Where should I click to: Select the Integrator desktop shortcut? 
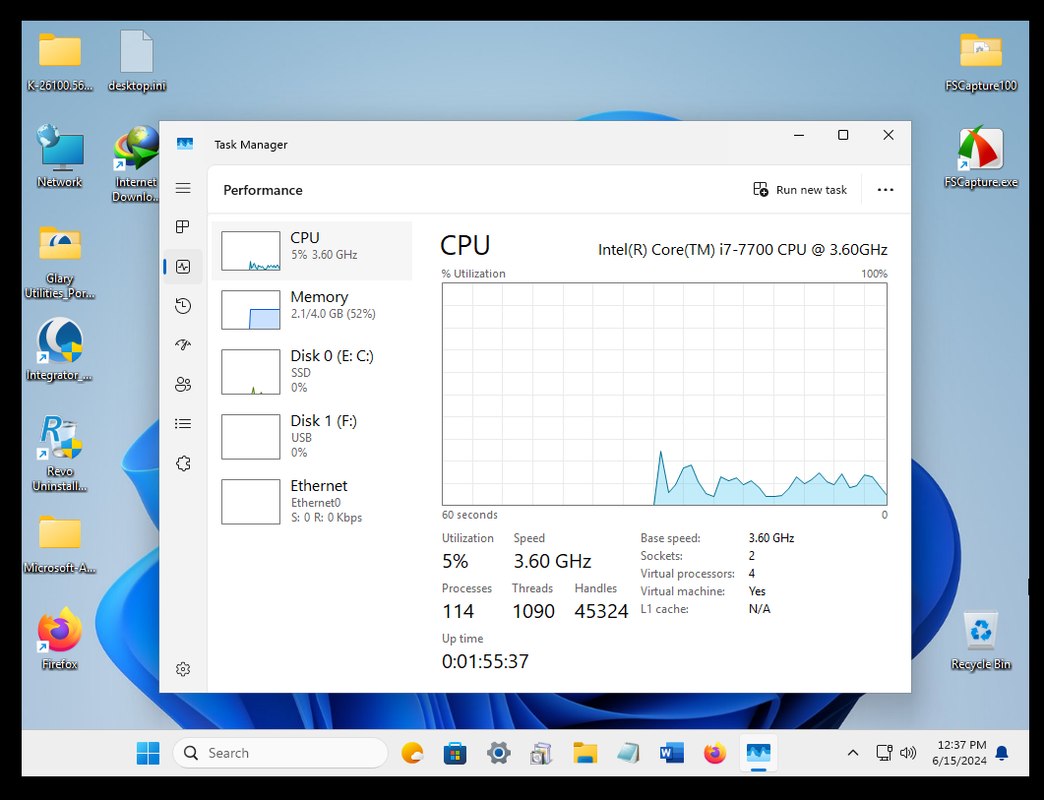click(59, 350)
